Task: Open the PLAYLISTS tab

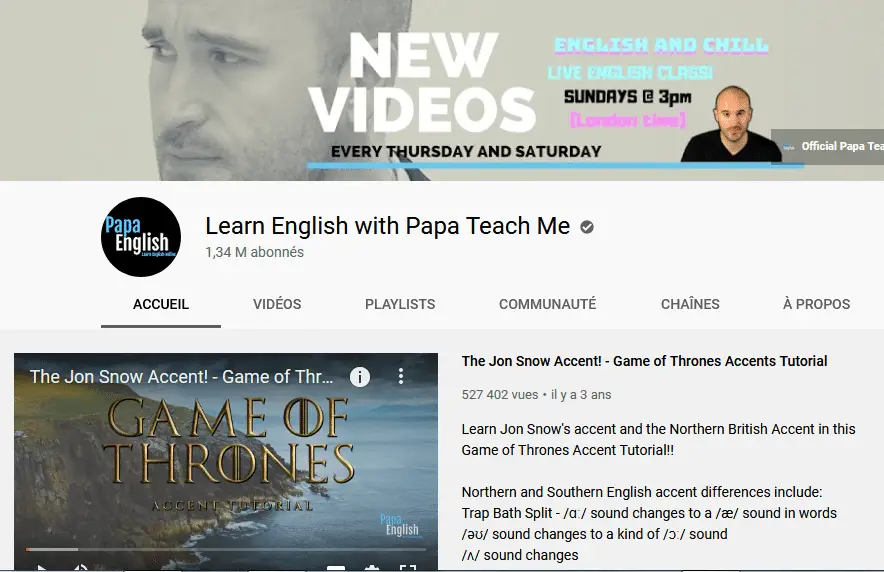Action: point(400,304)
